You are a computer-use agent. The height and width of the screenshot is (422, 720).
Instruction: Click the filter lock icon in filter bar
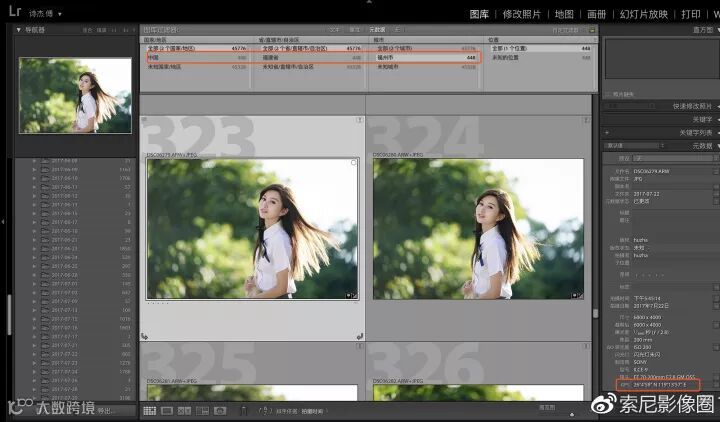click(592, 30)
